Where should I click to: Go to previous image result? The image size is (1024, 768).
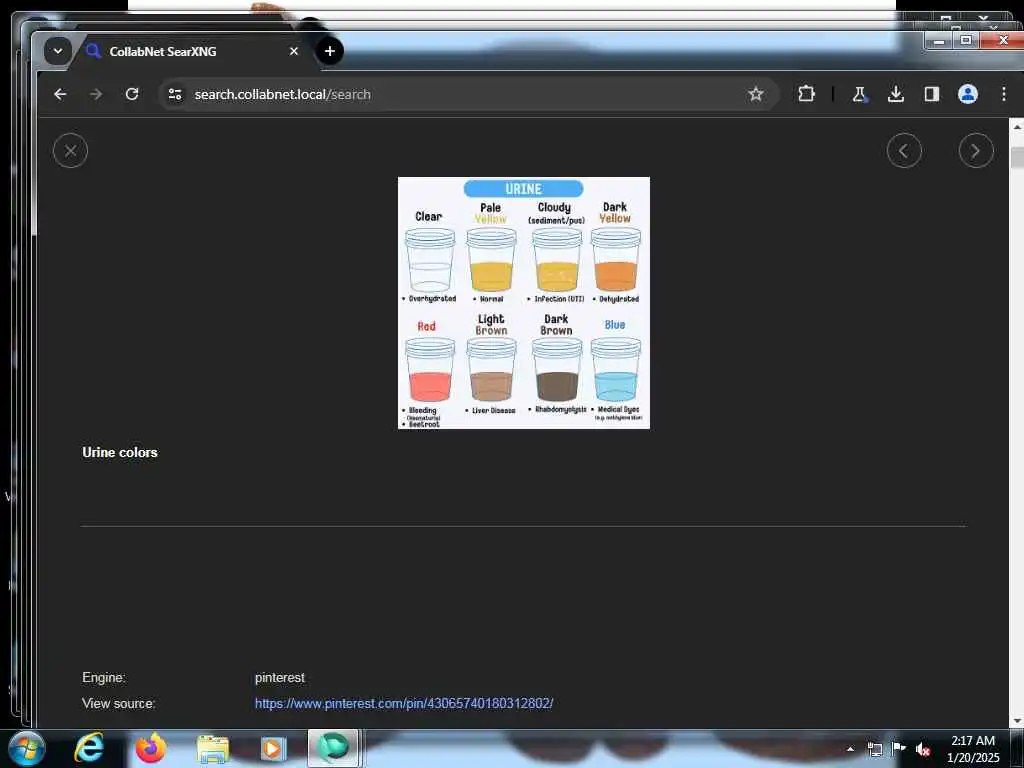click(904, 151)
